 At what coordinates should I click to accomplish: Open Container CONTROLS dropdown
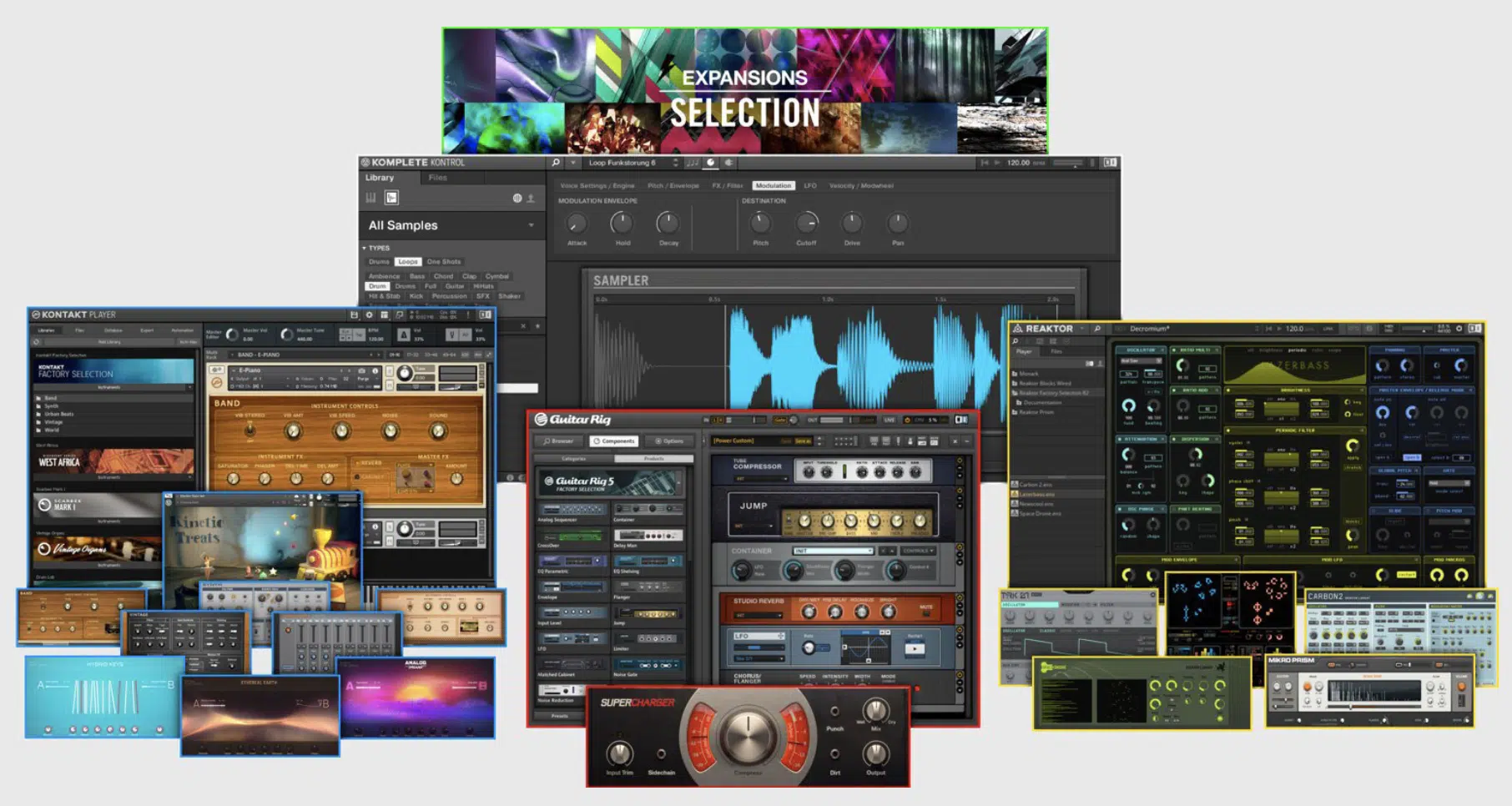918,551
